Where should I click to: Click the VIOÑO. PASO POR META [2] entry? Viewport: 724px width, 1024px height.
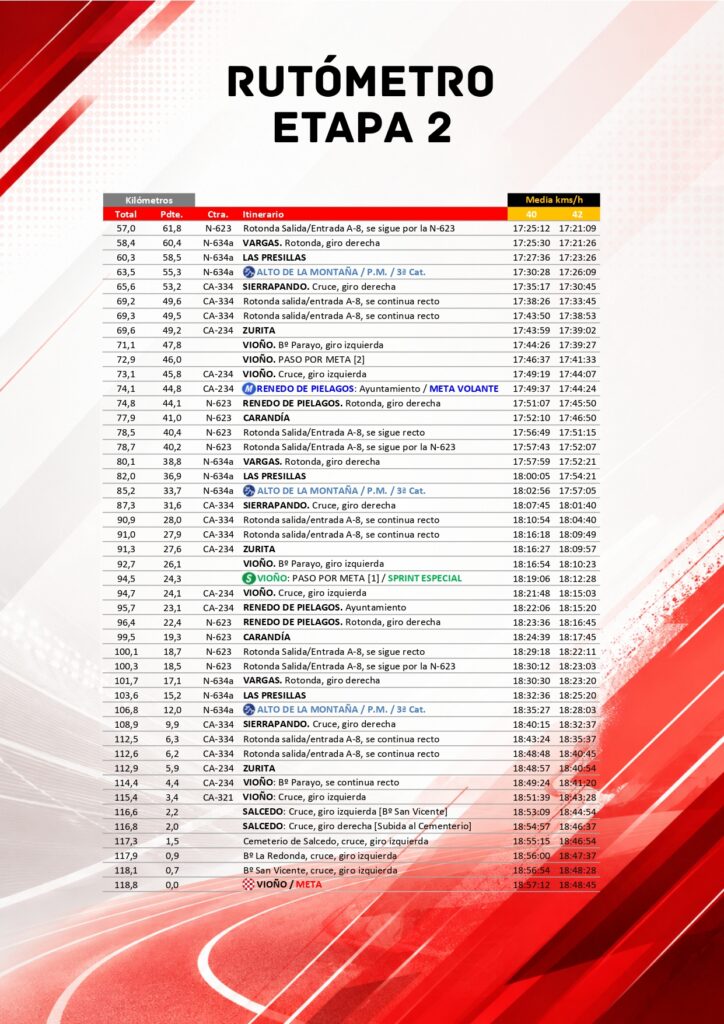301,360
